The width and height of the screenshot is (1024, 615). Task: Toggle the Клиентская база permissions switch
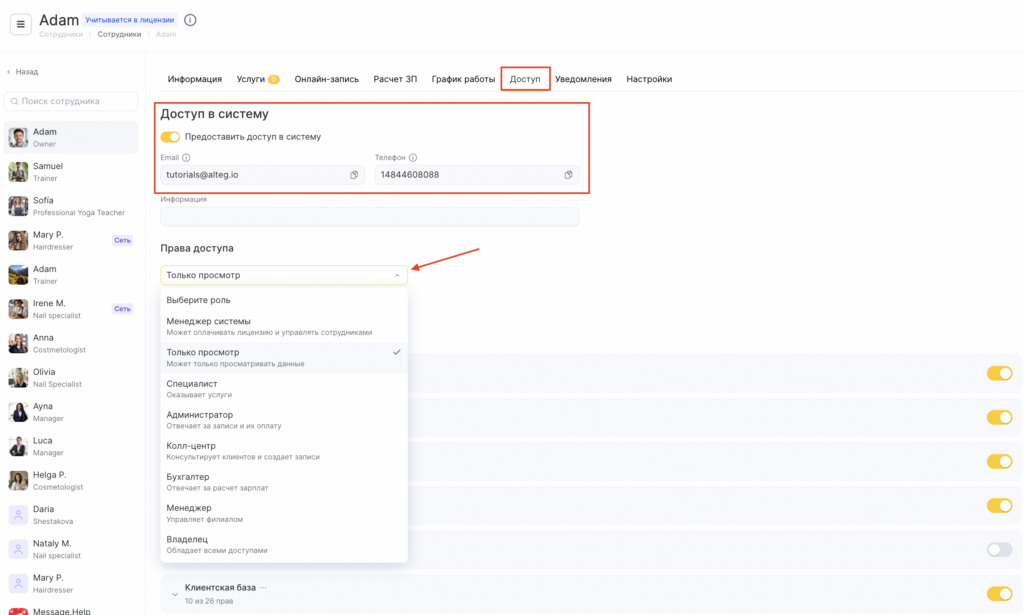(999, 594)
